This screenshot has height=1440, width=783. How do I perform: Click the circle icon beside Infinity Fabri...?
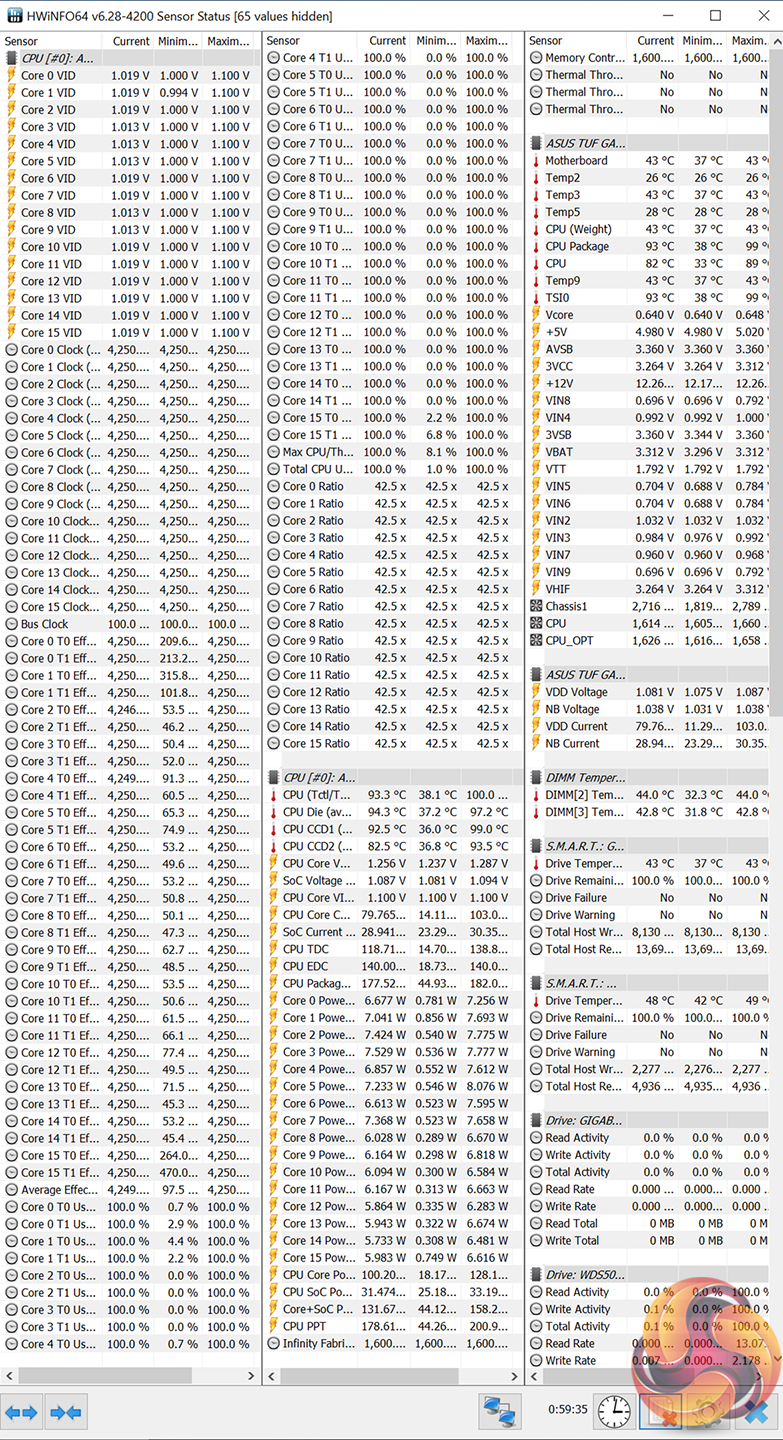(274, 1343)
